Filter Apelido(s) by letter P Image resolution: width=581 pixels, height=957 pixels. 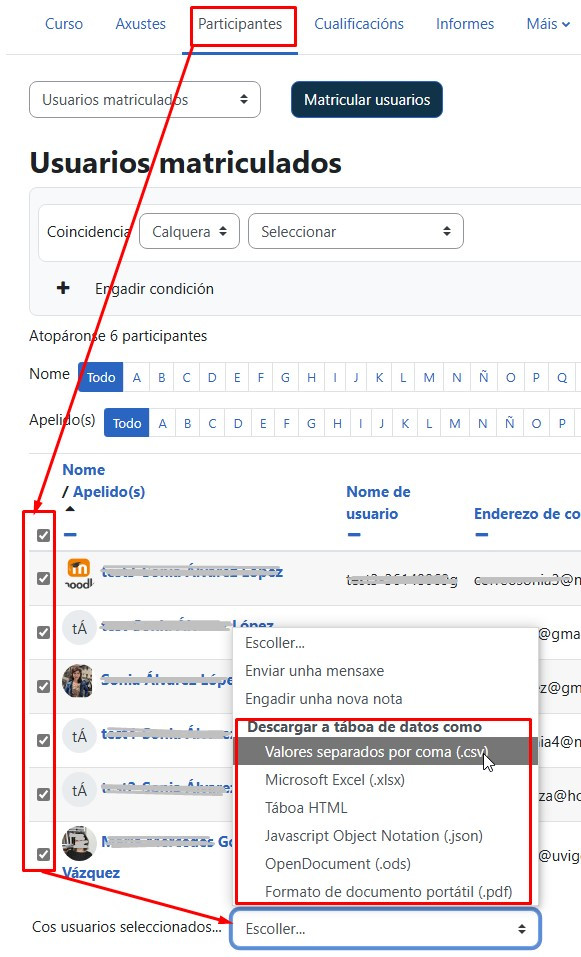(x=562, y=423)
